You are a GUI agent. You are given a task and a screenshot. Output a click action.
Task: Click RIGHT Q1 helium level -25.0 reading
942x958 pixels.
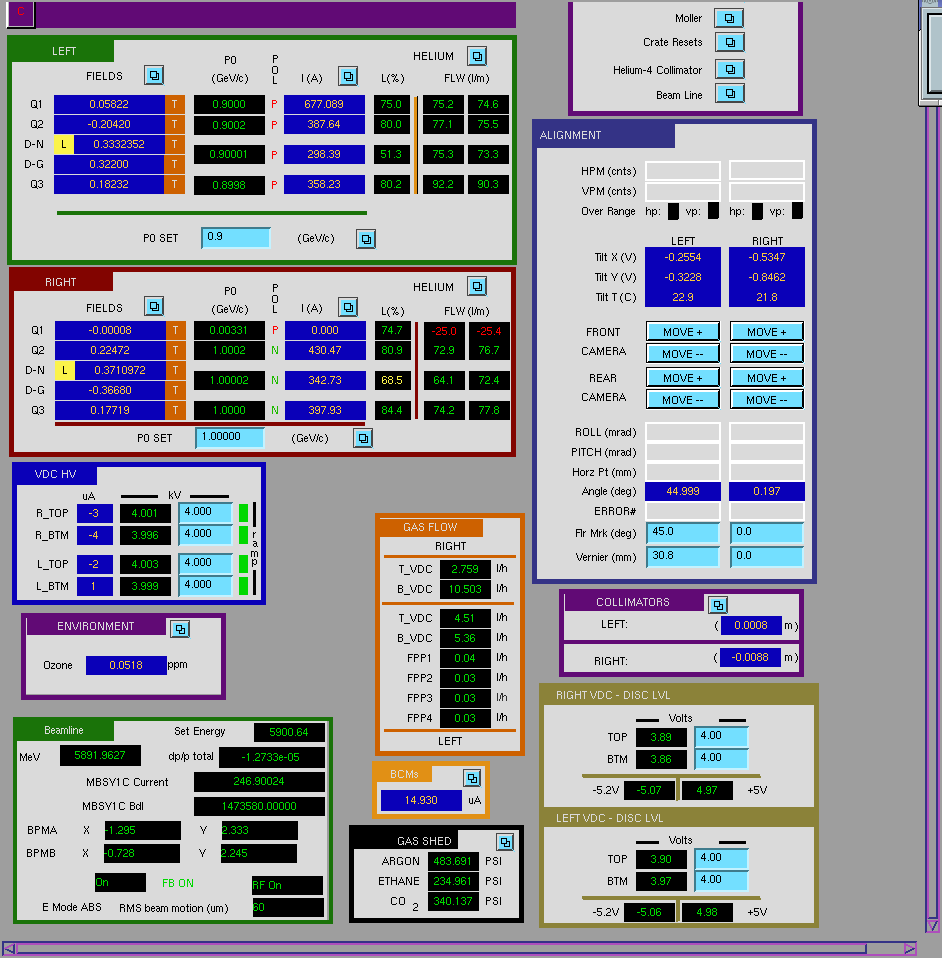[x=444, y=331]
